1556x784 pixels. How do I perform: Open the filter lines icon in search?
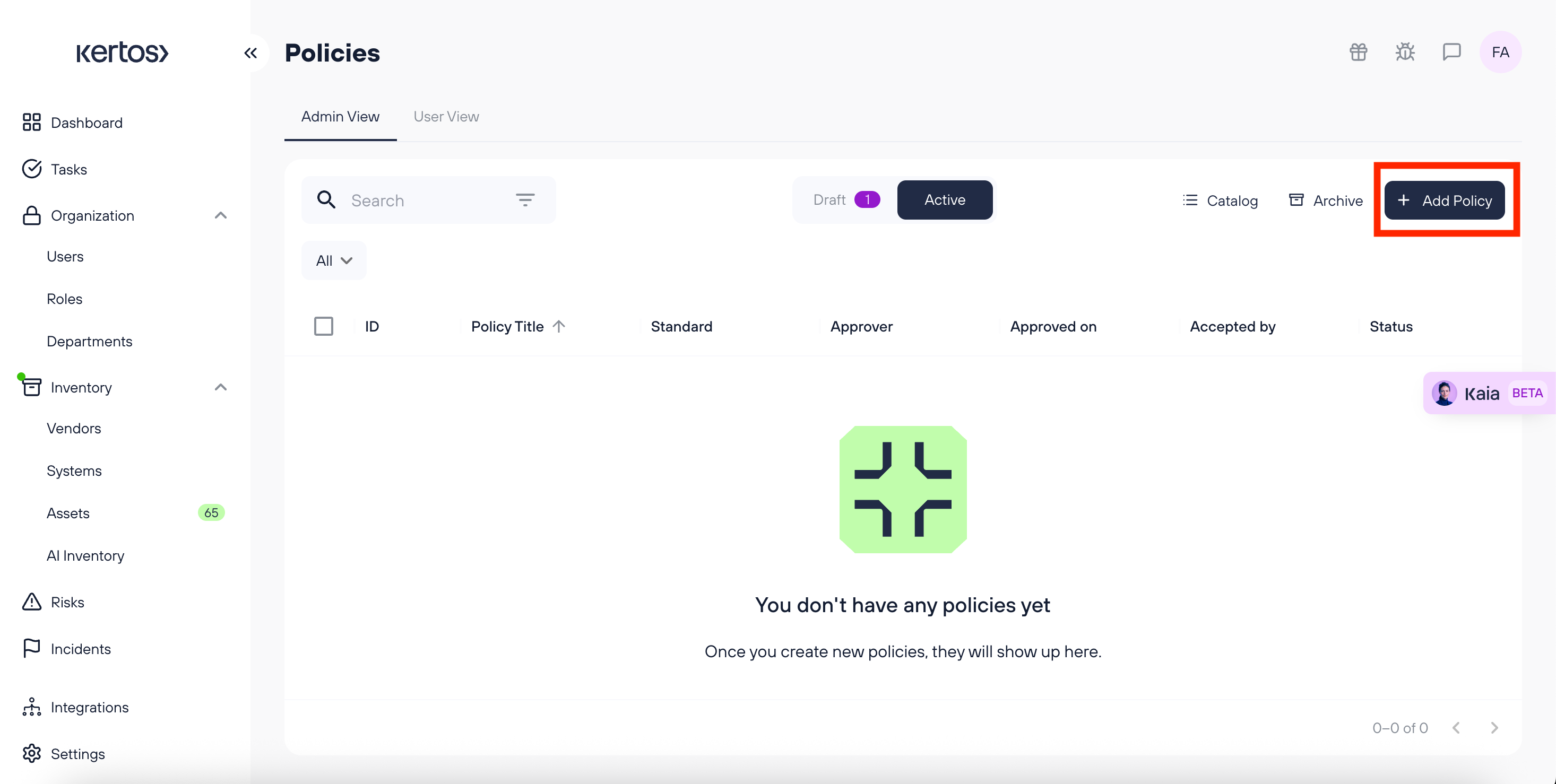click(x=525, y=200)
